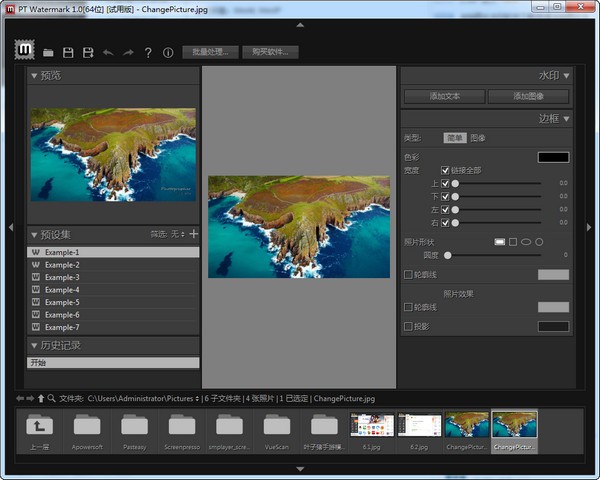Select the circle photo shape option
Screen dimensions: 600x480
click(539, 241)
